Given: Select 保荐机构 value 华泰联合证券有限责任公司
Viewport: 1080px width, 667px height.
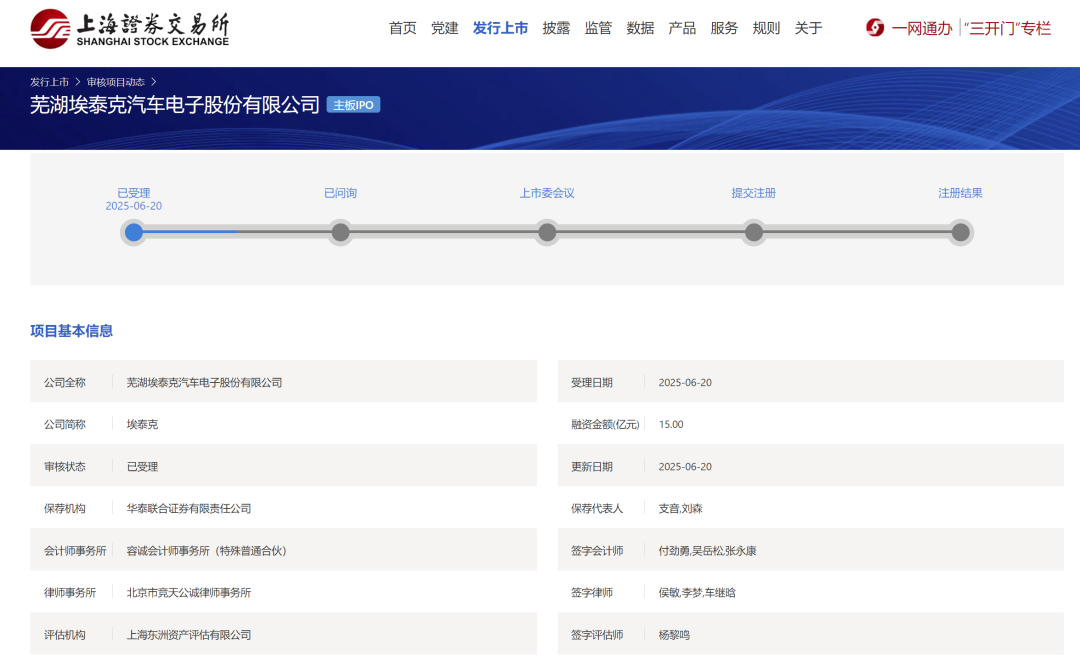Looking at the screenshot, I should tap(189, 509).
